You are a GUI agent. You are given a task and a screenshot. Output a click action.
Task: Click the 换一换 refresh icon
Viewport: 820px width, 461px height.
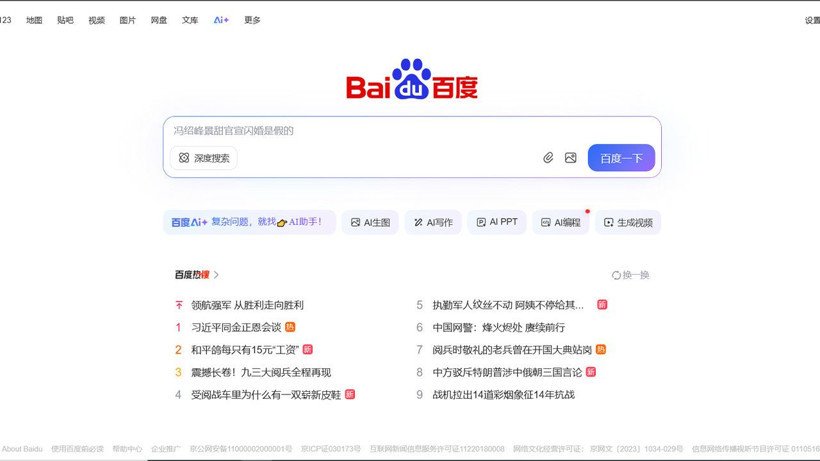pos(616,275)
